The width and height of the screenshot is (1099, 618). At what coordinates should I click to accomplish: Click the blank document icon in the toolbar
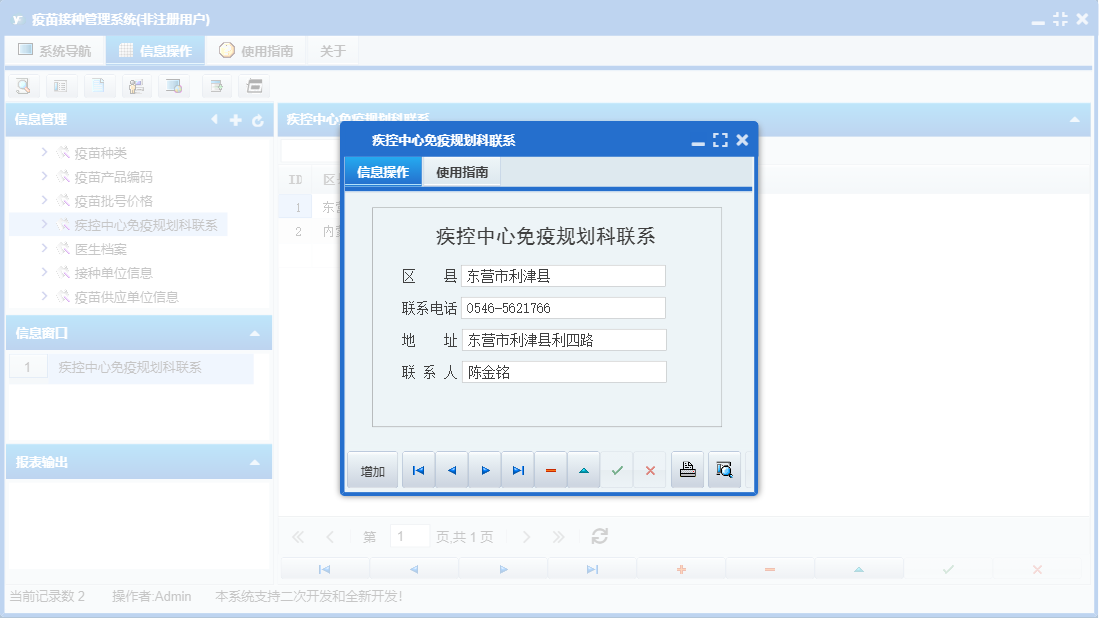(x=99, y=86)
